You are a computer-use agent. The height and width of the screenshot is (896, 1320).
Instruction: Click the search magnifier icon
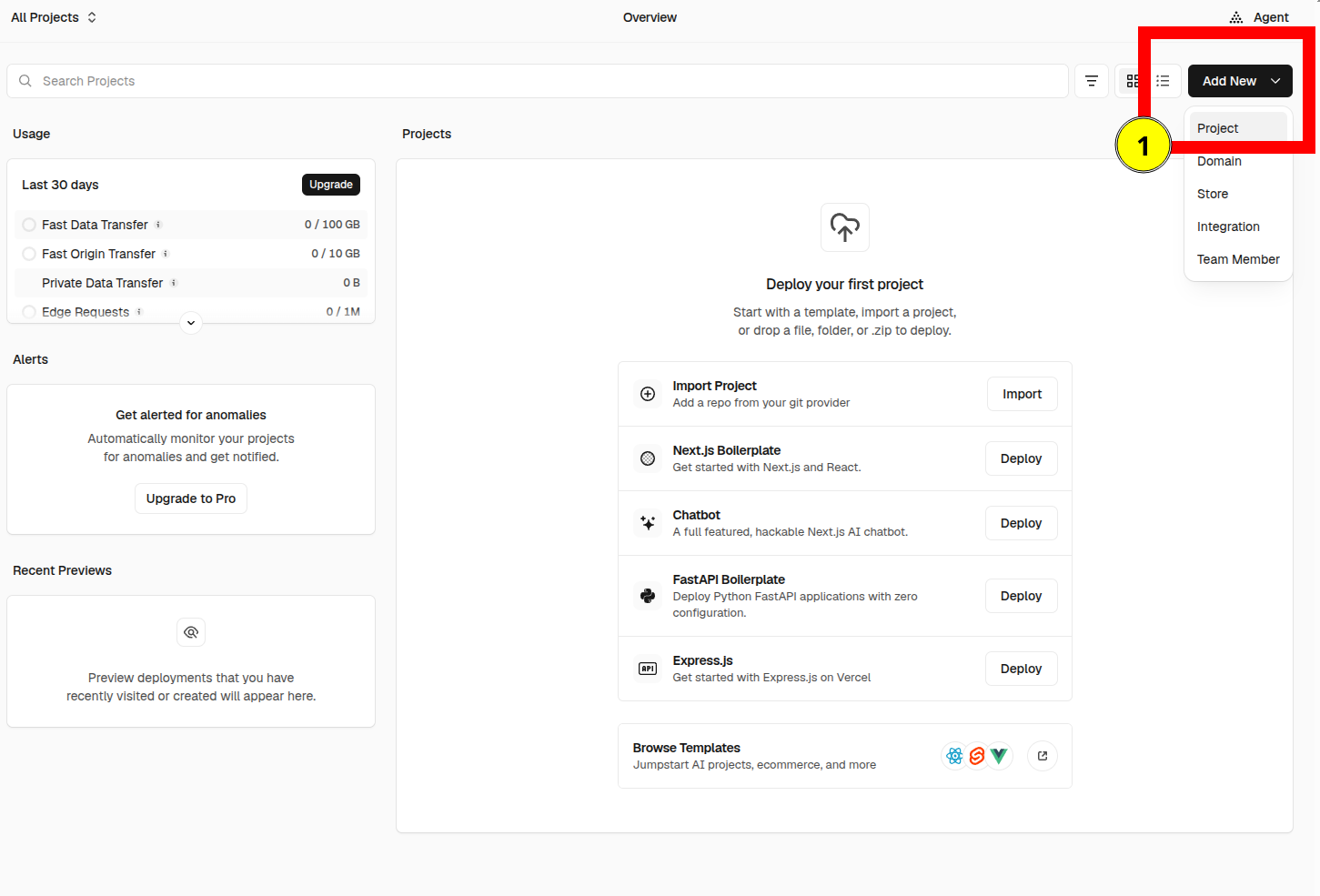[25, 81]
